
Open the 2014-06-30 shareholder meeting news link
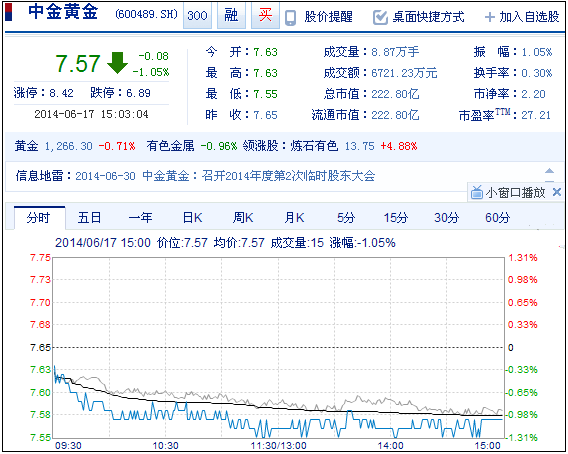225,176
